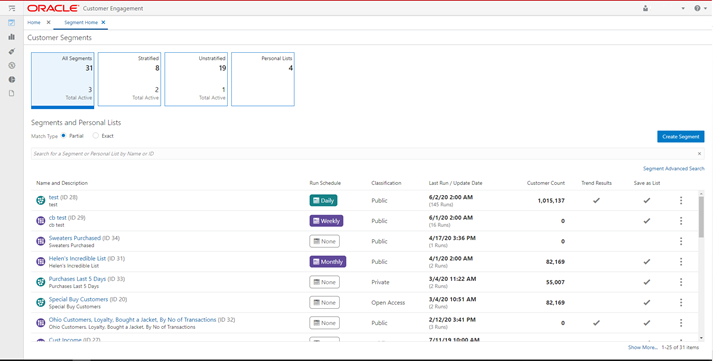713x363 pixels.
Task: Open the Ohio Customers, Loyalty segment link
Action: tap(132, 320)
